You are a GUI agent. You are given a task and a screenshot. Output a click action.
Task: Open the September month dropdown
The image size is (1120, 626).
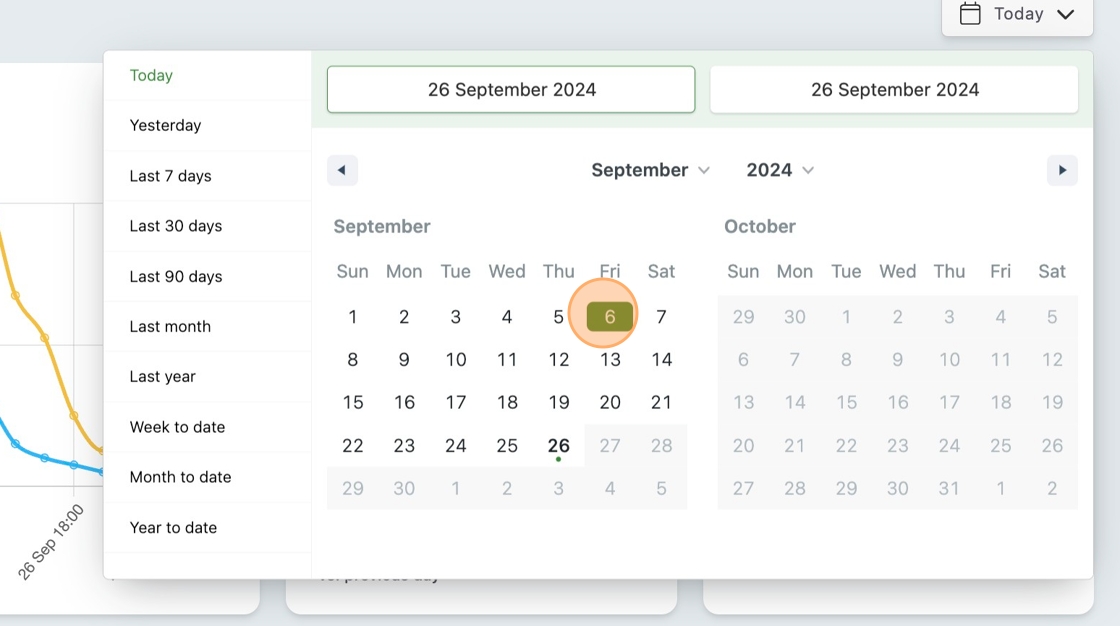[650, 170]
